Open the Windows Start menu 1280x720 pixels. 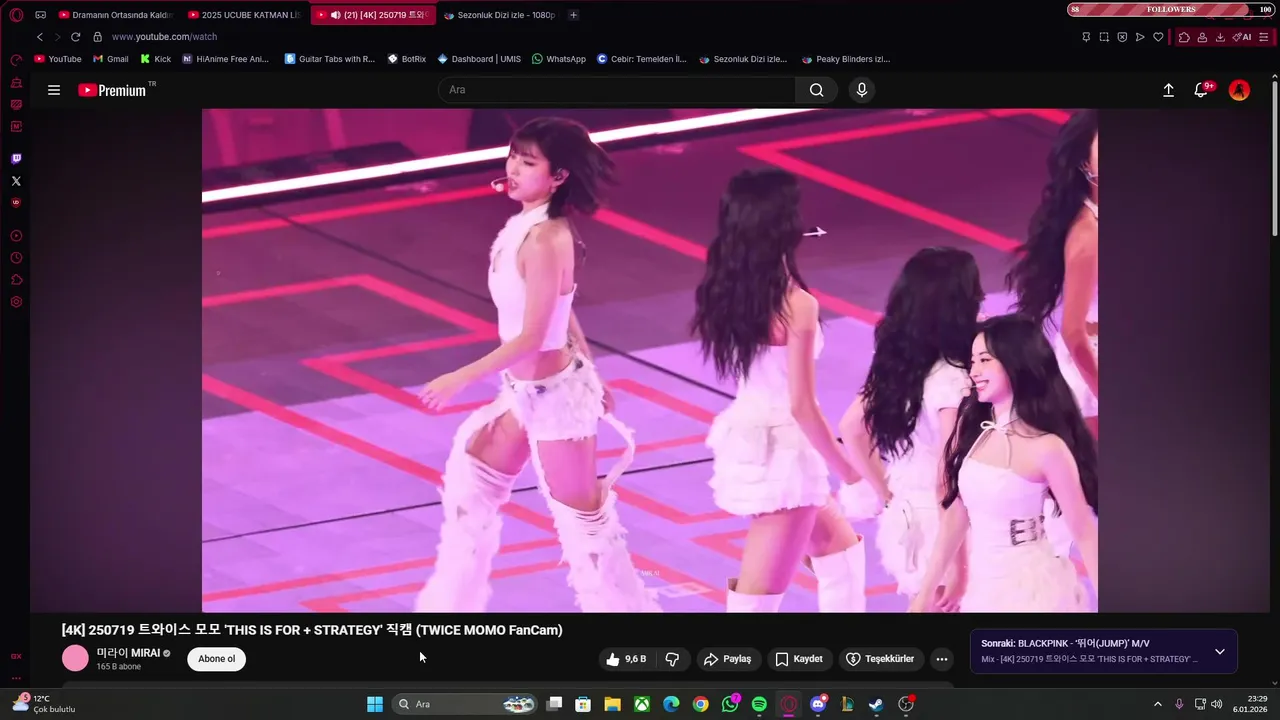coord(375,704)
